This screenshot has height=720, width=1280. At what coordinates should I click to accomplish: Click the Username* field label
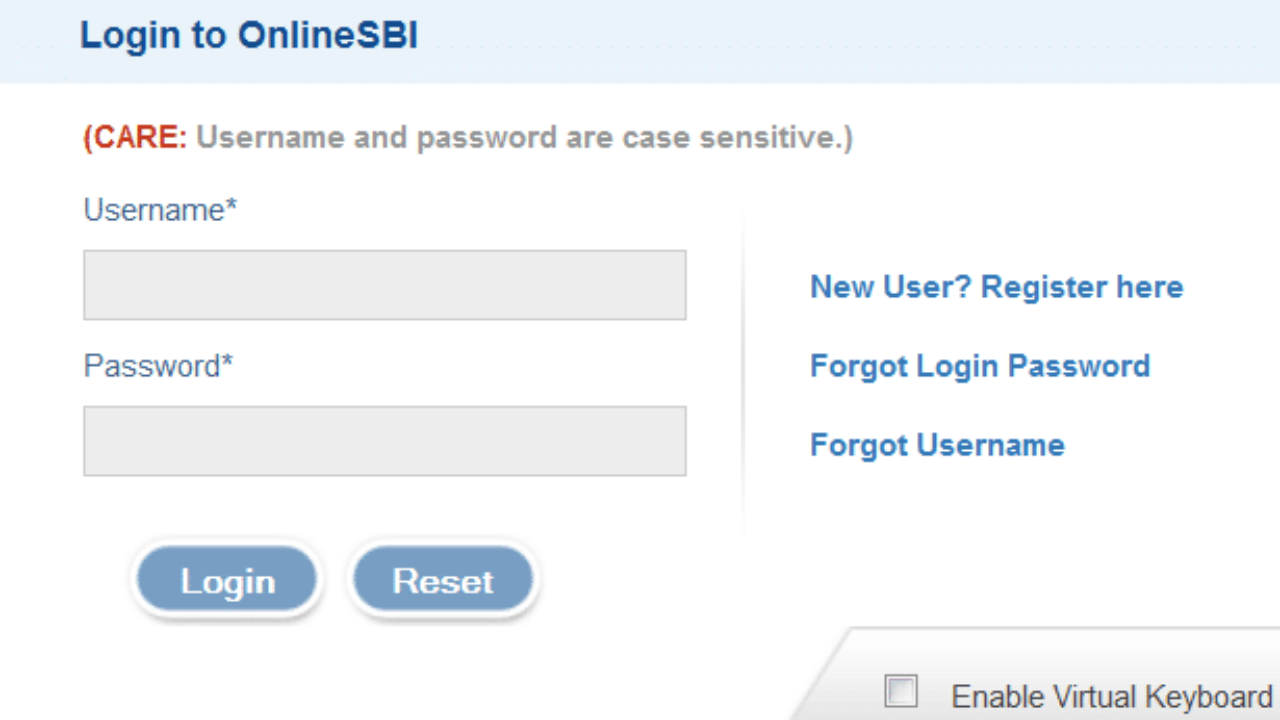click(x=160, y=210)
